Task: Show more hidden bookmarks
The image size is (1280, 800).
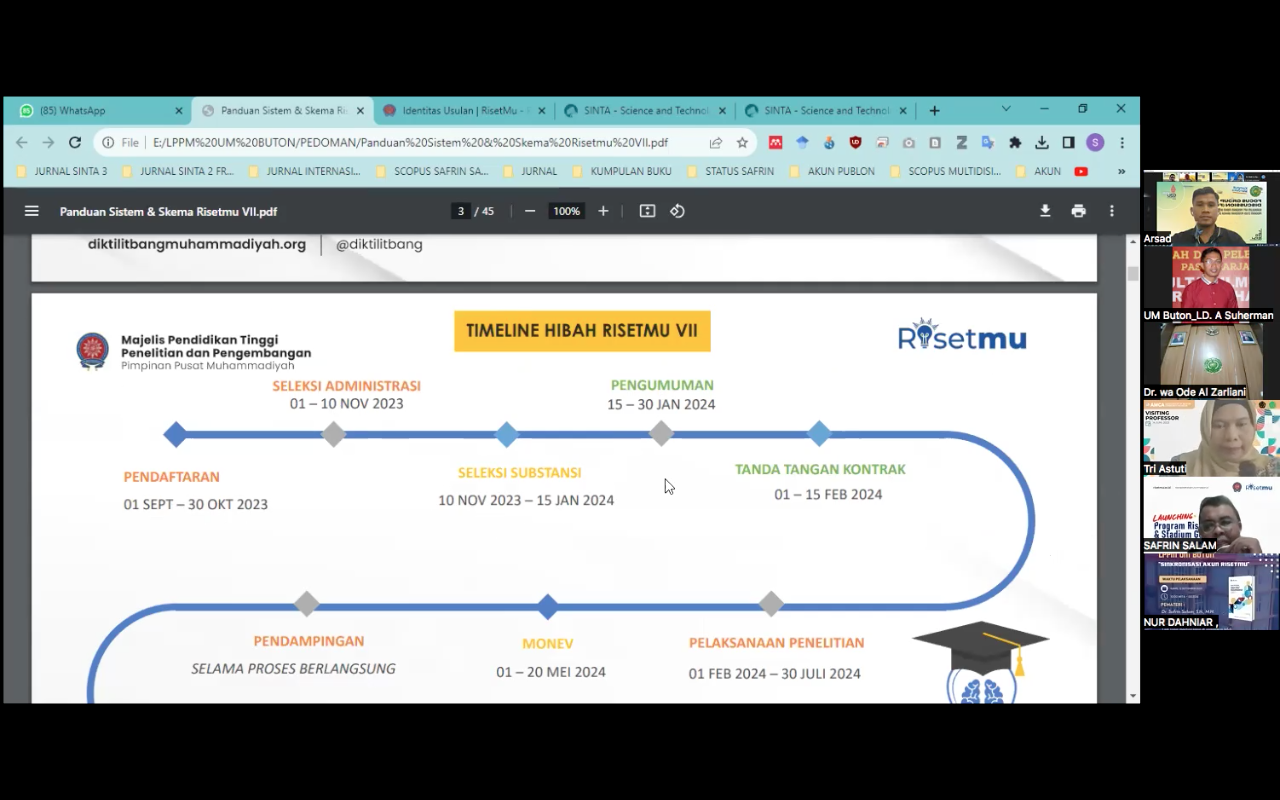Action: [x=1121, y=171]
